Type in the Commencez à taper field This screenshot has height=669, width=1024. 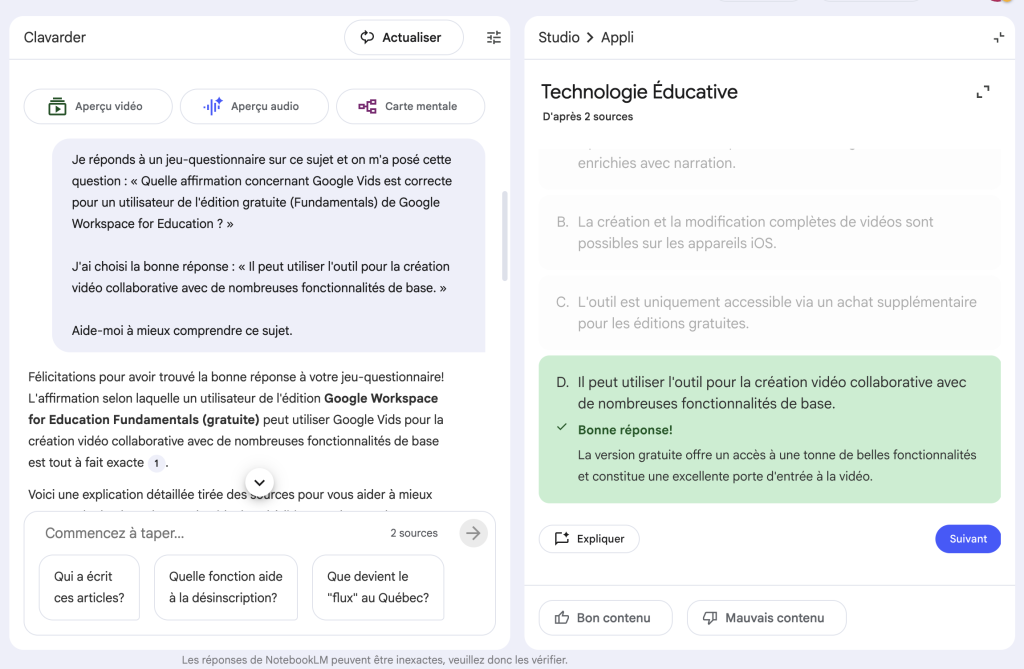[x=210, y=533]
